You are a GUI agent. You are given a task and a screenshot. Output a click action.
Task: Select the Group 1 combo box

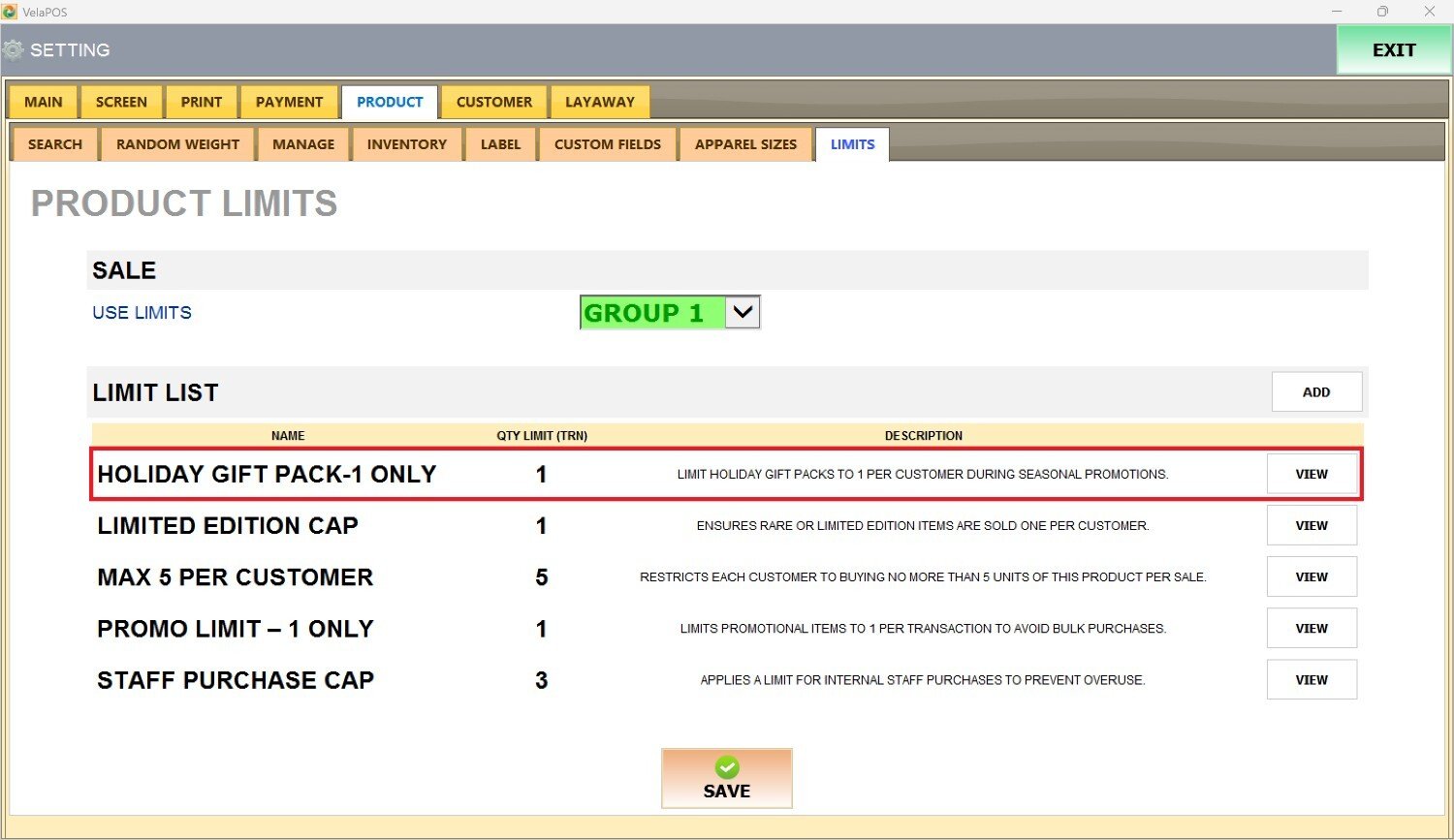pyautogui.click(x=651, y=313)
